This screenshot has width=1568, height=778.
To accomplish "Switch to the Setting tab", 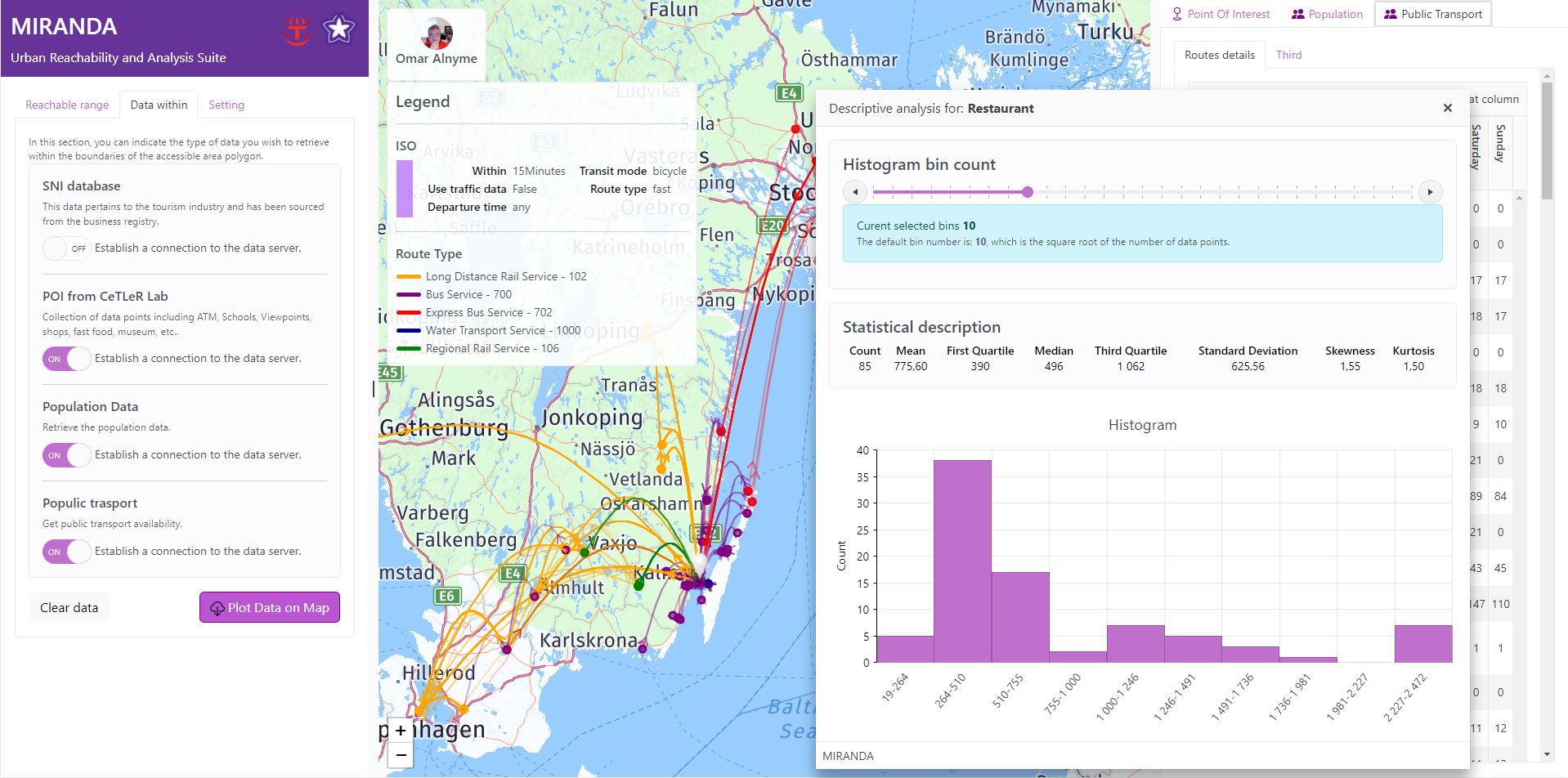I will pyautogui.click(x=226, y=105).
